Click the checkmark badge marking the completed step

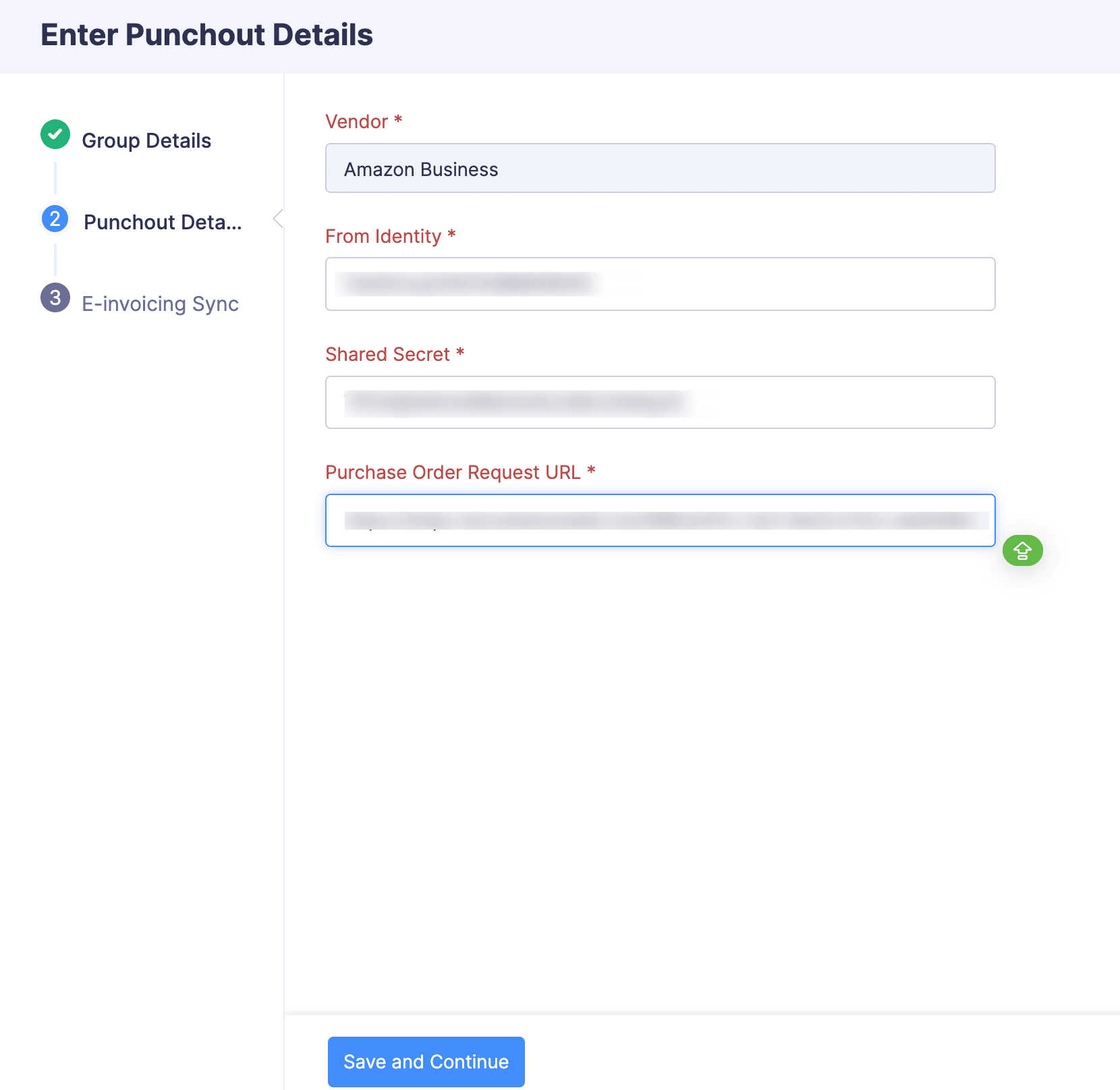(54, 134)
